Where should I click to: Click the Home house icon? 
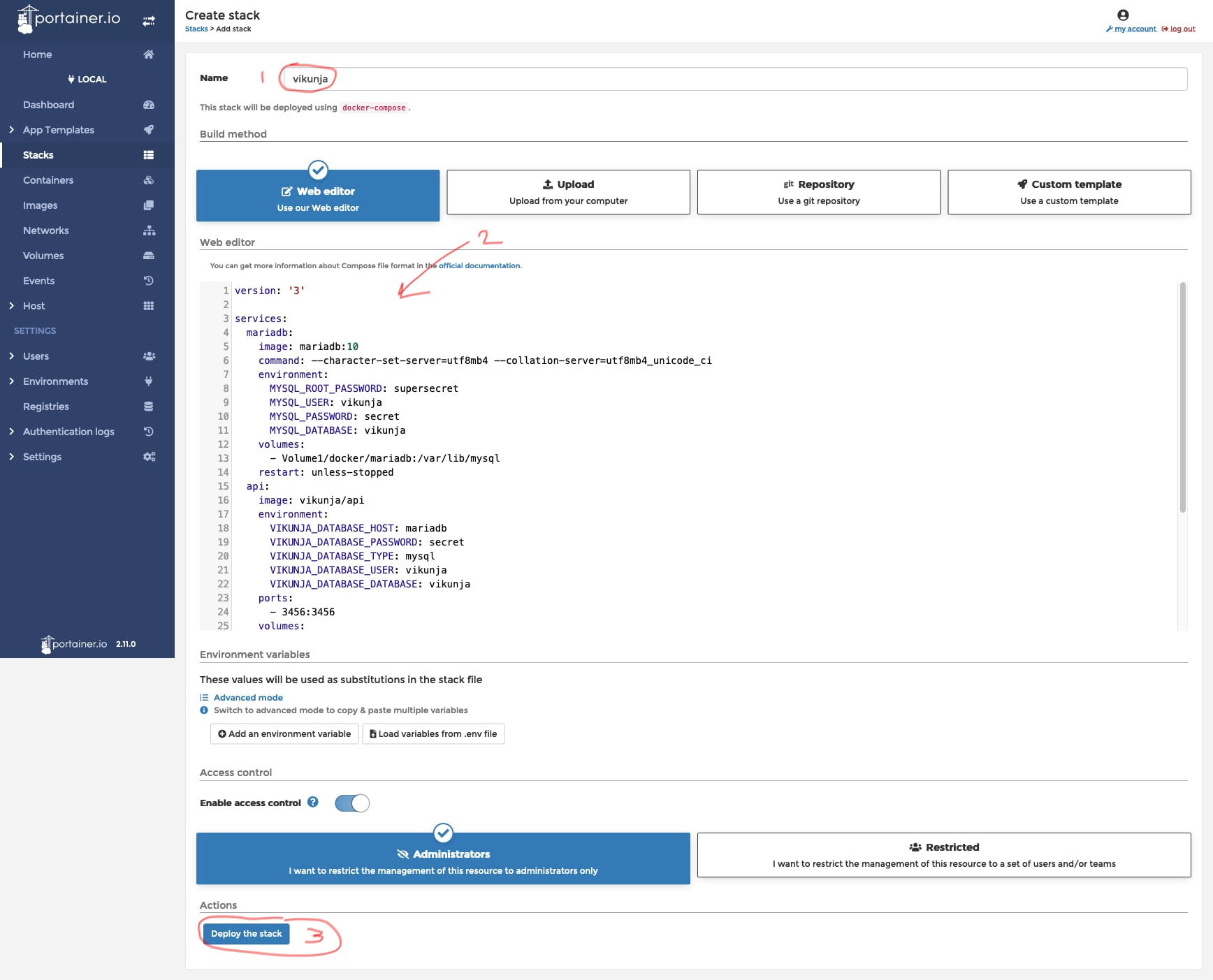[x=148, y=54]
